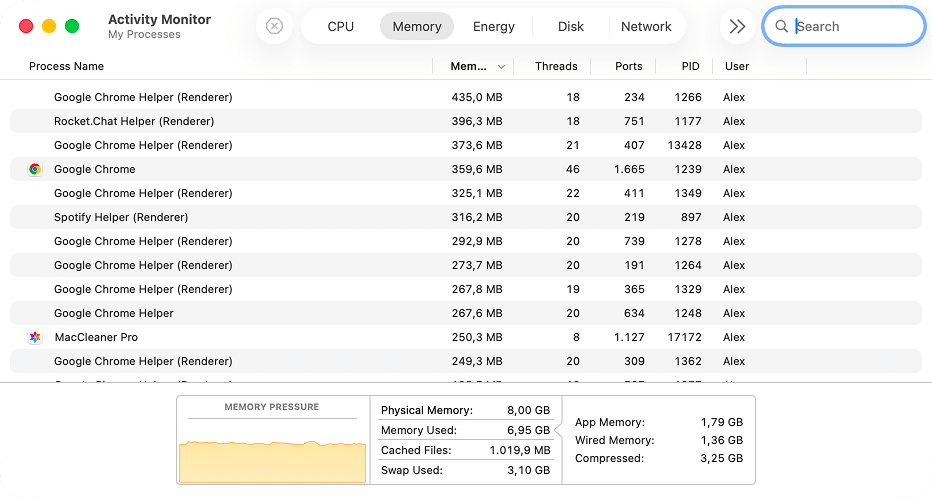The width and height of the screenshot is (932, 499).
Task: Select Chrome Helper (Renderer) with PID 1264
Action: 466,266
